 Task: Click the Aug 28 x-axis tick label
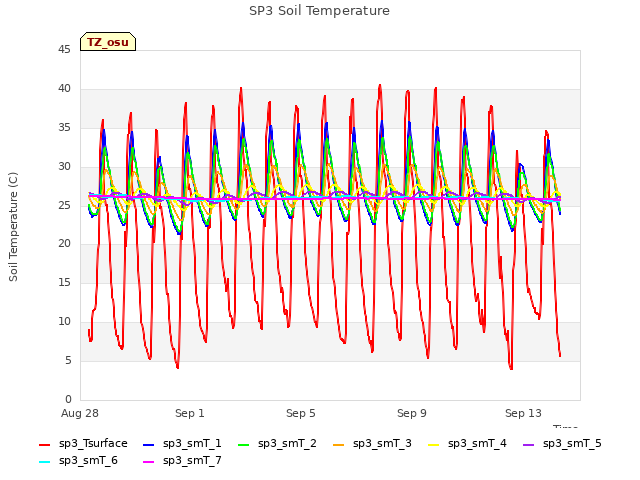click(80, 413)
